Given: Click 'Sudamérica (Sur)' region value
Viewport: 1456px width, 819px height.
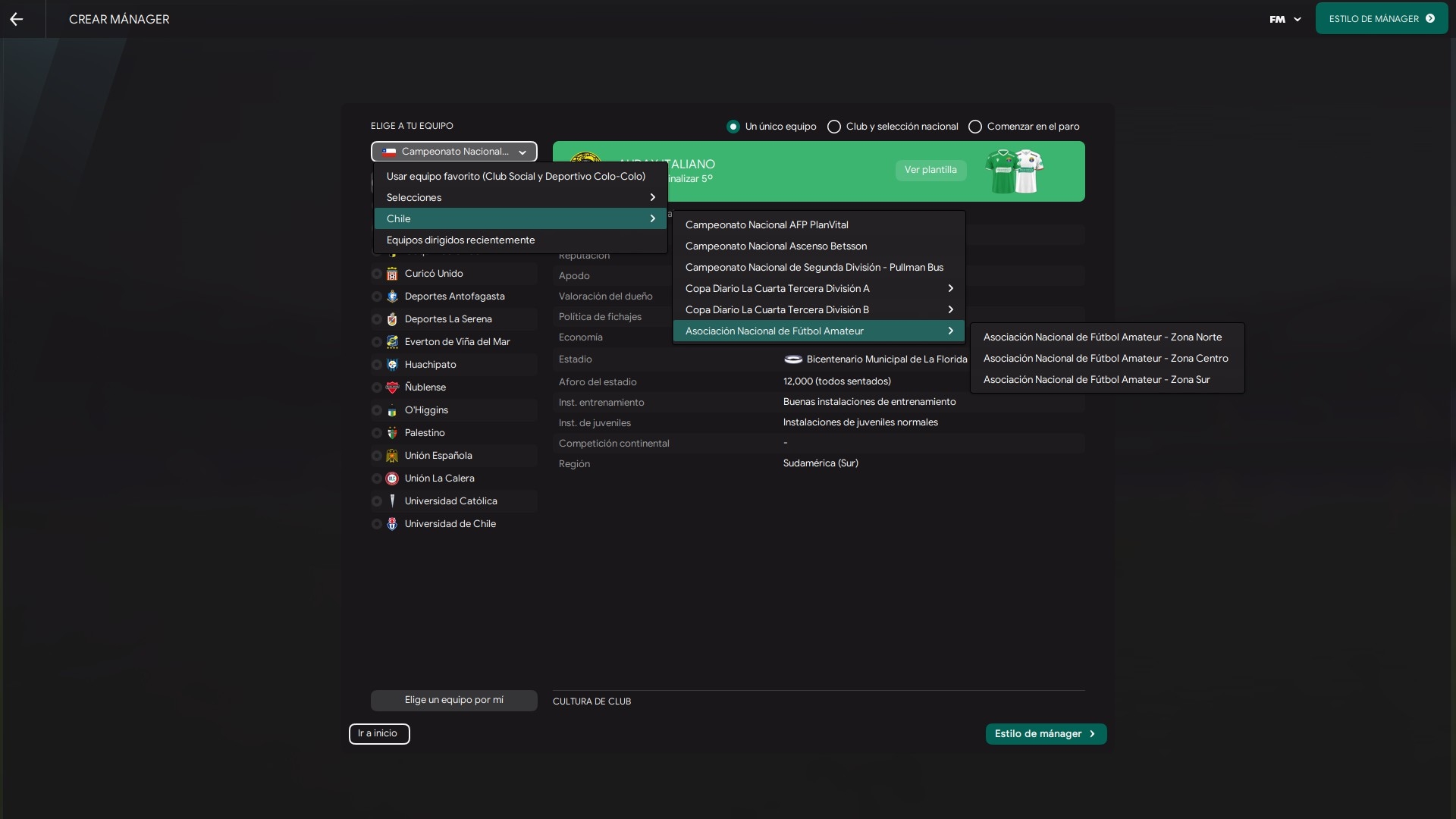Looking at the screenshot, I should tap(821, 463).
